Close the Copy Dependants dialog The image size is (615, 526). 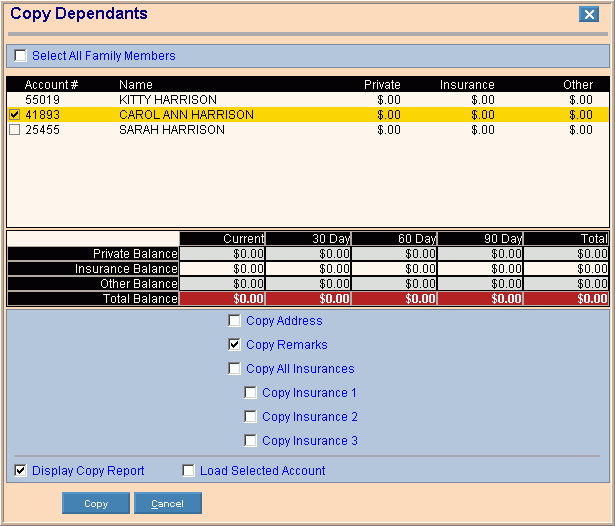[588, 14]
